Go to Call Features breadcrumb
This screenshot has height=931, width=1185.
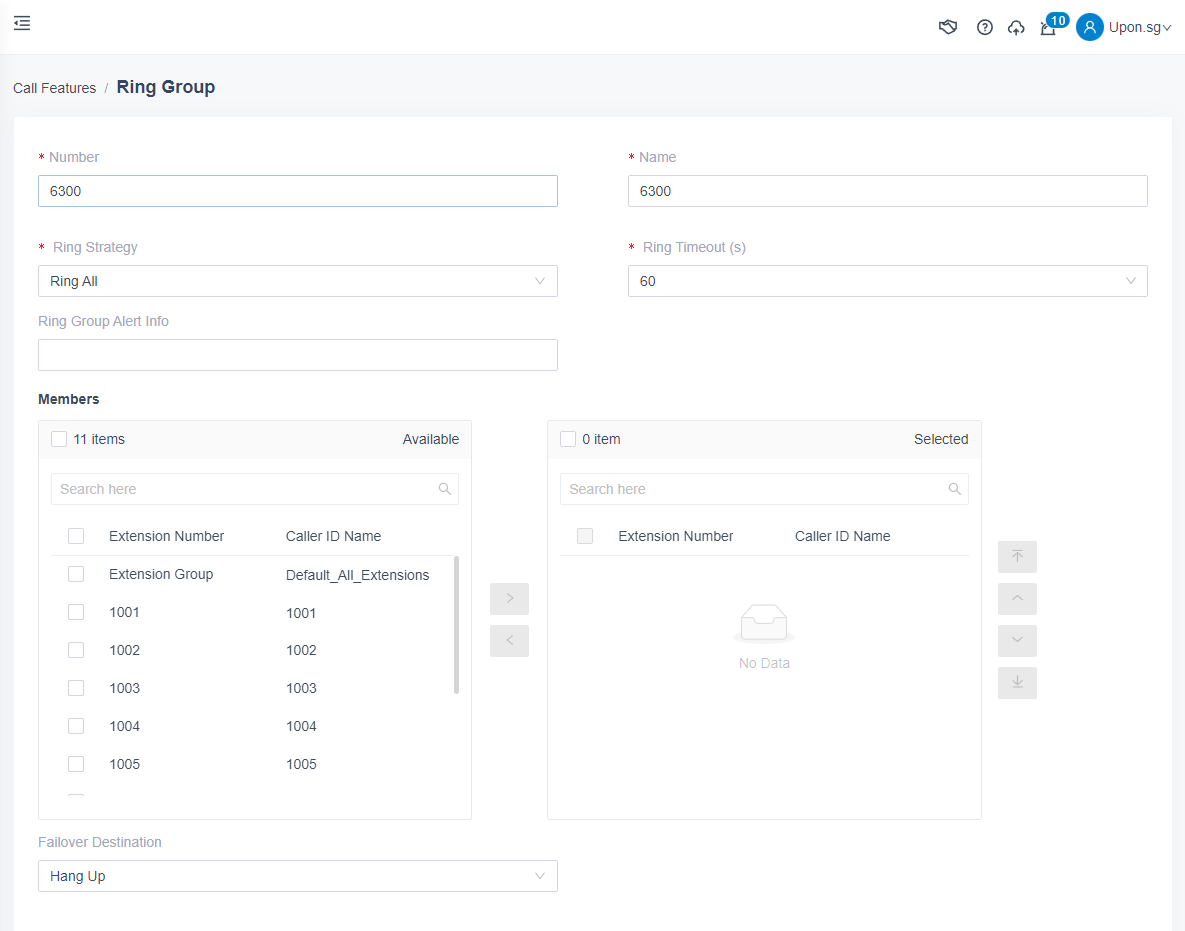click(54, 88)
